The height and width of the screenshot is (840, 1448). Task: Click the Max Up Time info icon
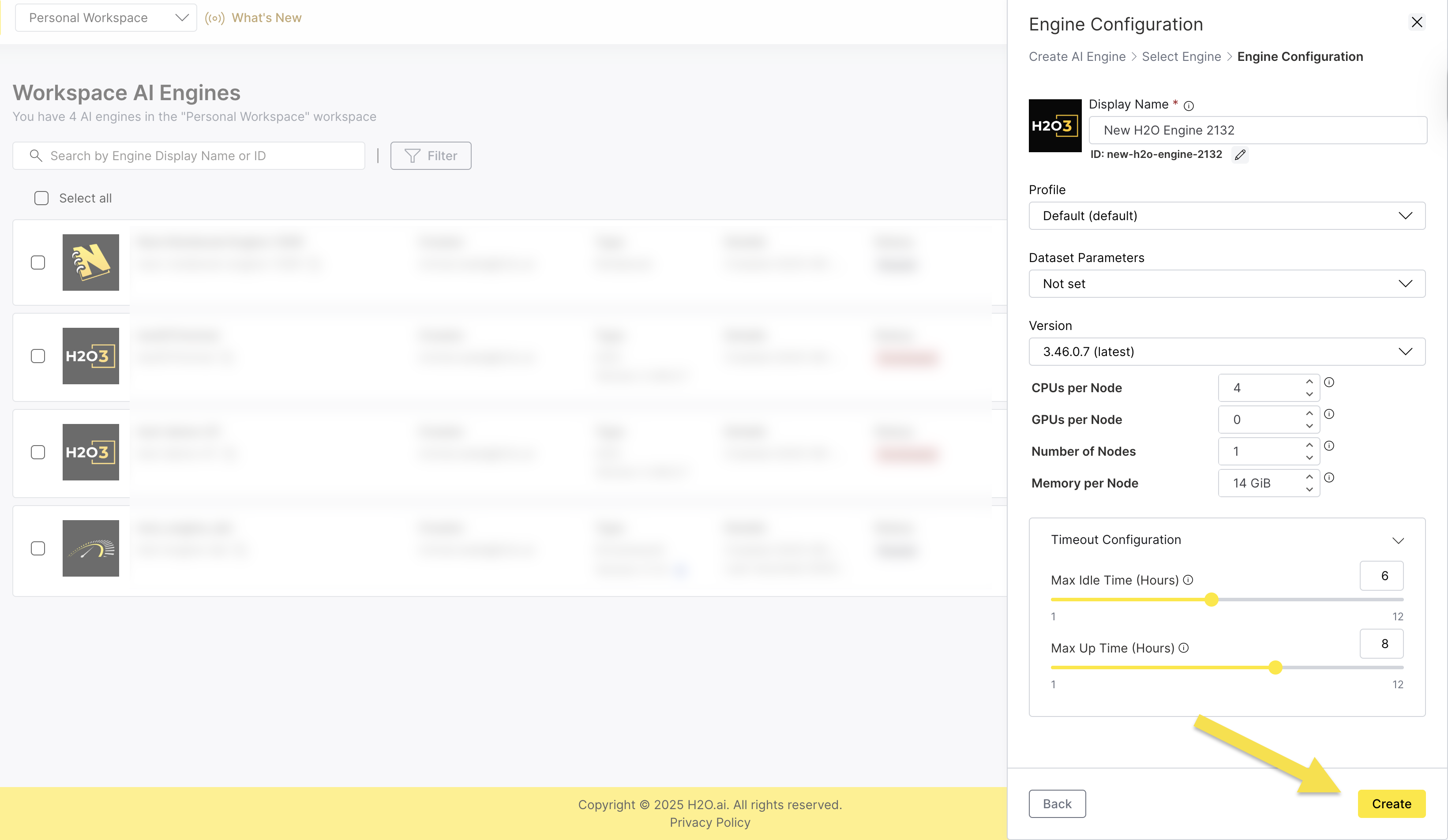pyautogui.click(x=1184, y=648)
